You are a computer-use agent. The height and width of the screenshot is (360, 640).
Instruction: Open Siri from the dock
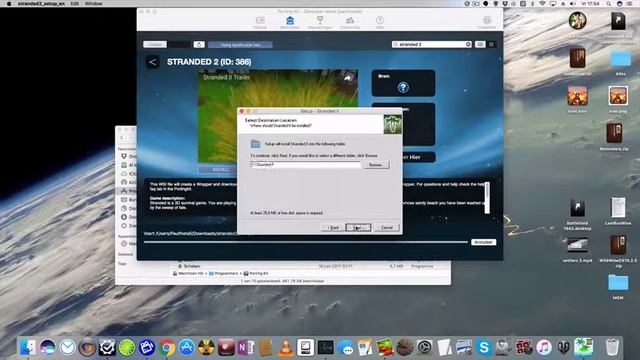tap(48, 347)
